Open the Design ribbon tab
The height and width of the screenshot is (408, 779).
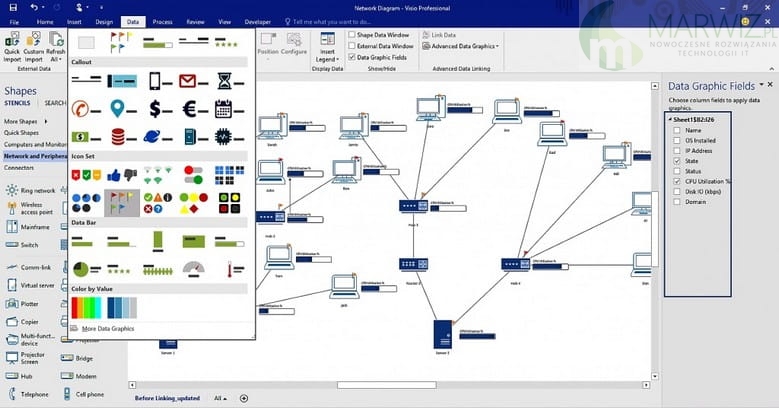pos(104,20)
